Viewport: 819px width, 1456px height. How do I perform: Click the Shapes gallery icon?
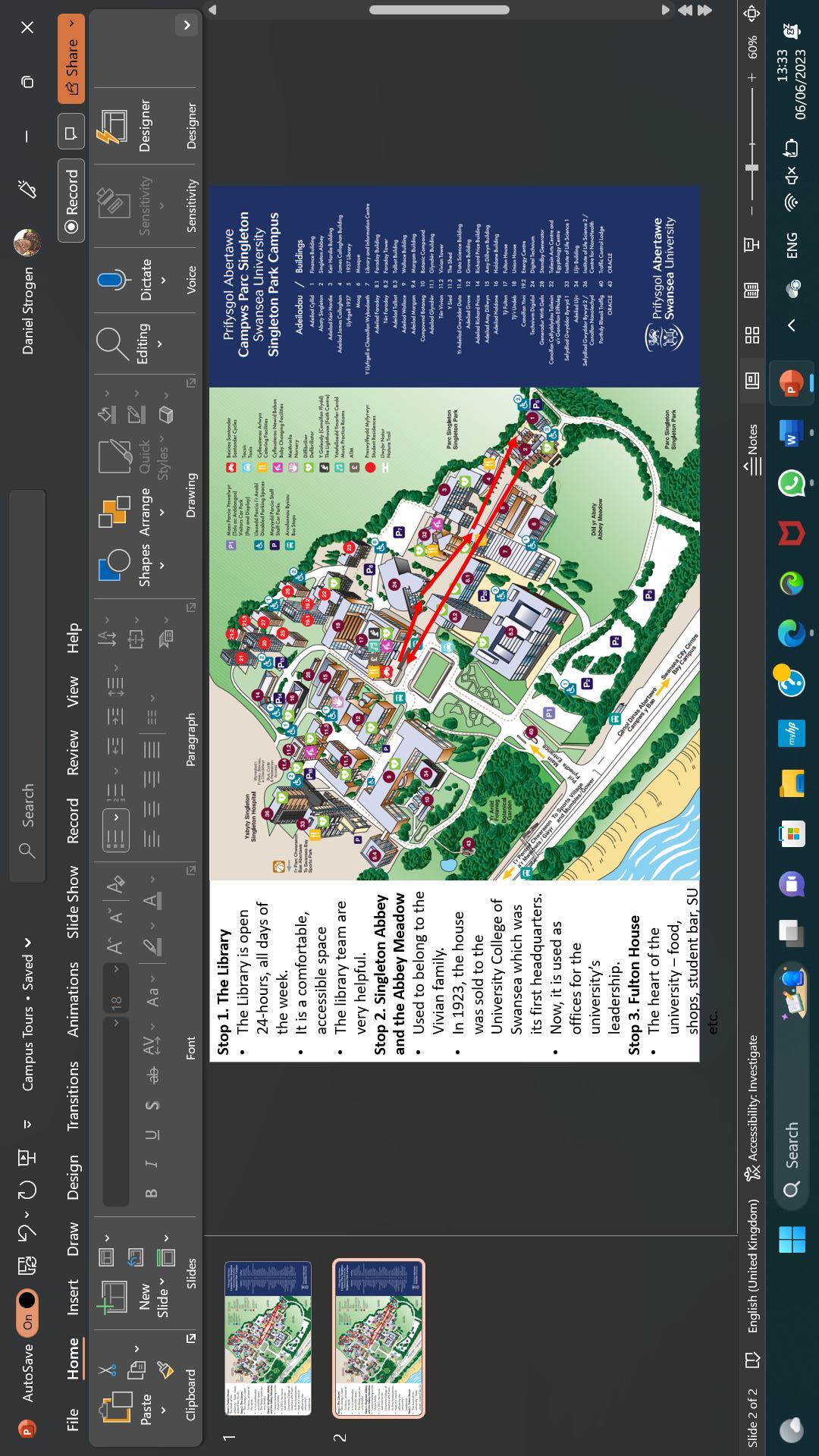pos(115,566)
